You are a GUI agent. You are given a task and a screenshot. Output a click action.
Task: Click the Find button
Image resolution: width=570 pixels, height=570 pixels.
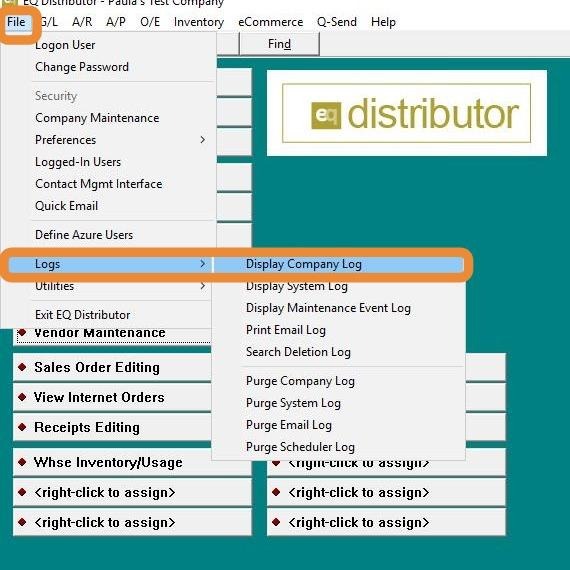279,44
